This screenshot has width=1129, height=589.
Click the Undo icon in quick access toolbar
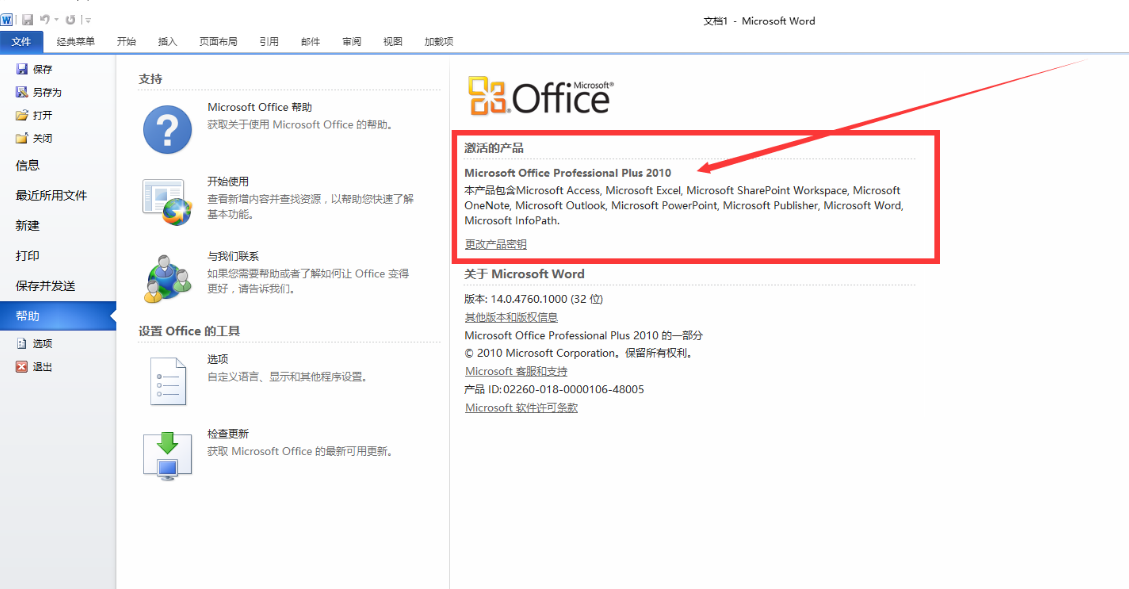click(x=45, y=19)
